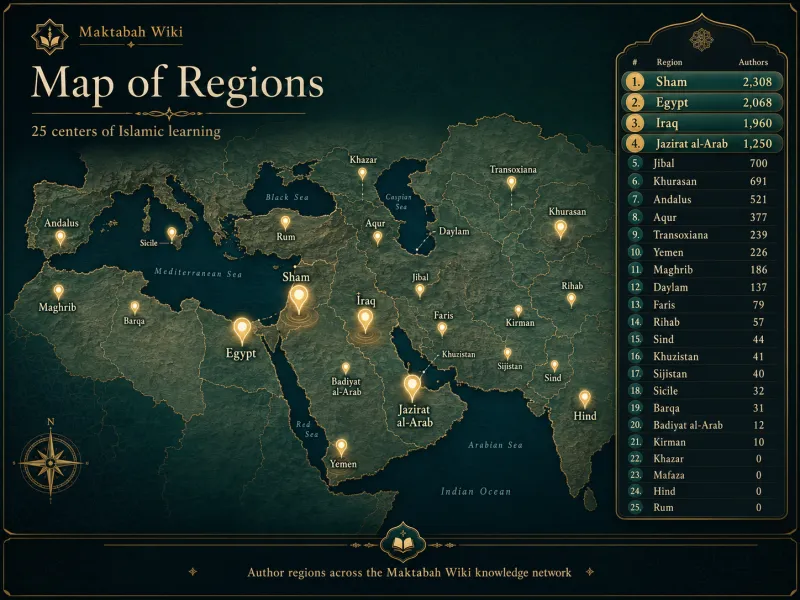The image size is (800, 600).
Task: Select the Sind map pin
Action: click(555, 366)
